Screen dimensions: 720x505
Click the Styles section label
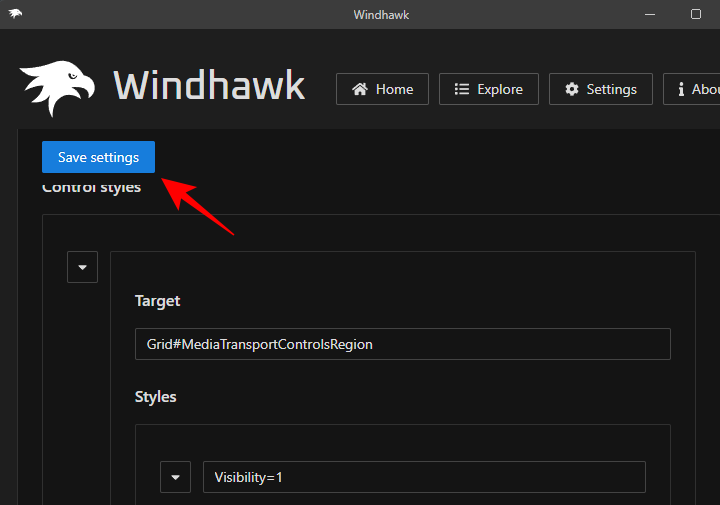(155, 397)
